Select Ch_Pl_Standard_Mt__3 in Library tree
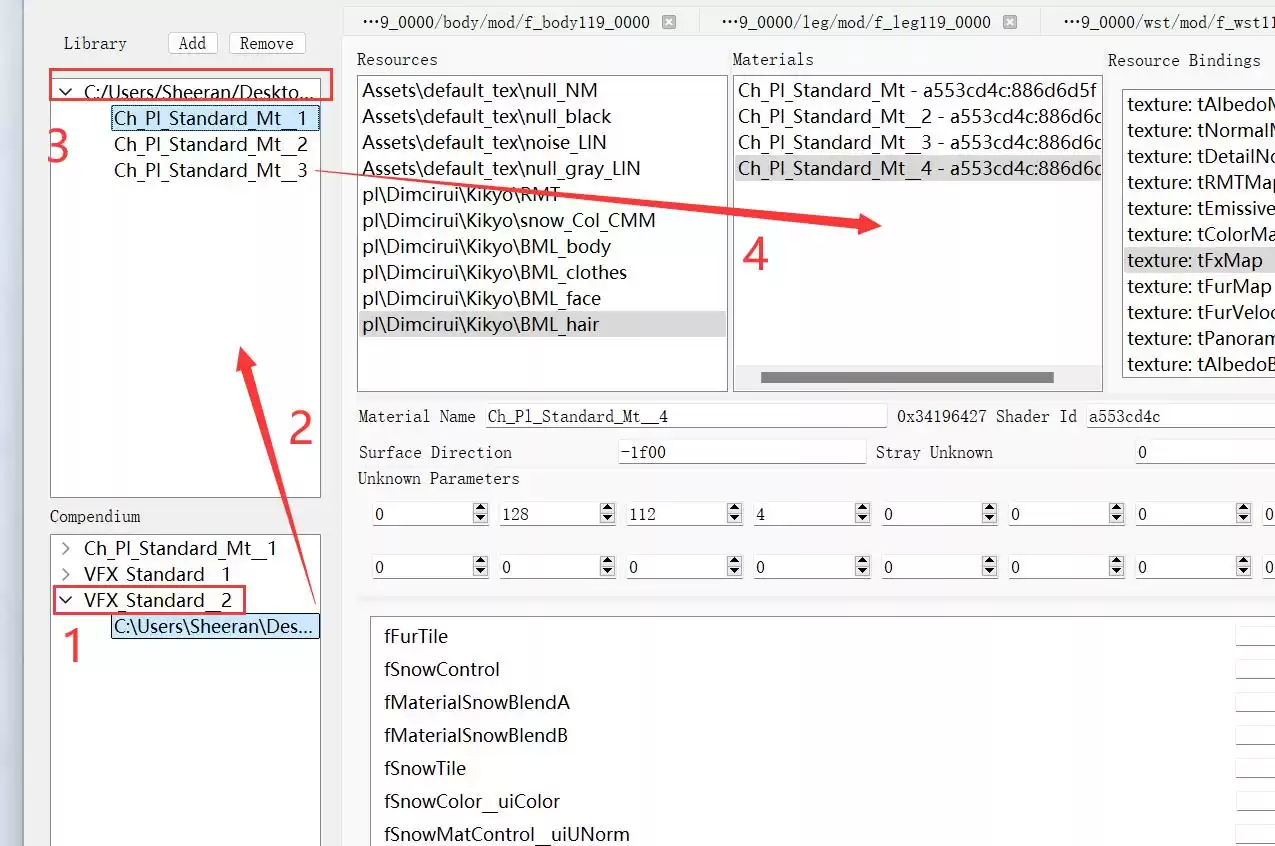1275x846 pixels. [x=210, y=170]
